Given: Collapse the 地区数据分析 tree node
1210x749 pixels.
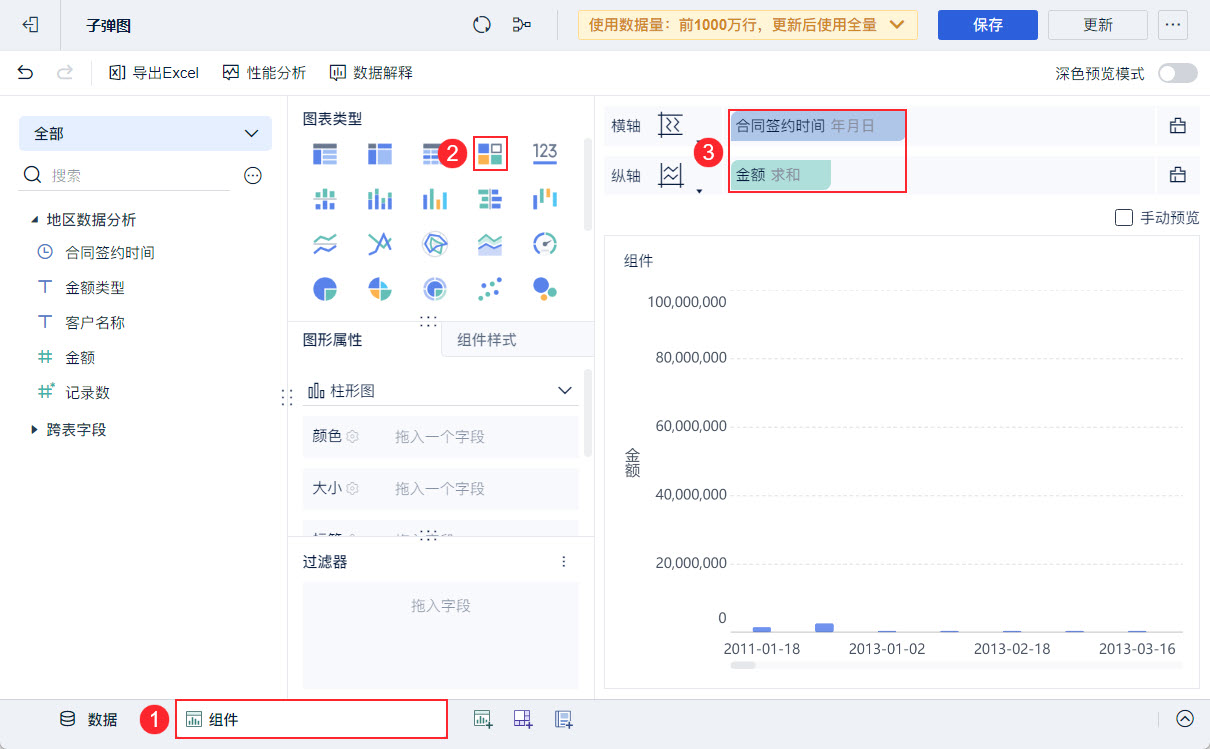Looking at the screenshot, I should click(35, 220).
